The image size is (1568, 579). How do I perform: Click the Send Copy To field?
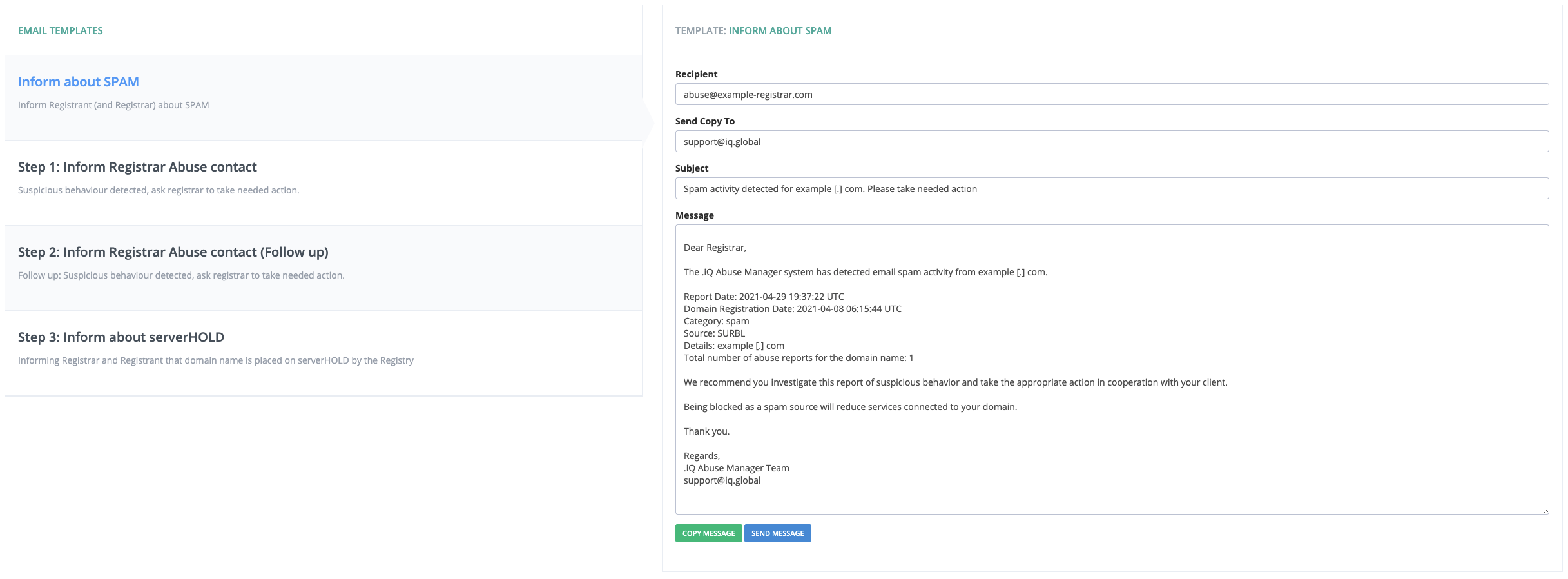click(1112, 141)
